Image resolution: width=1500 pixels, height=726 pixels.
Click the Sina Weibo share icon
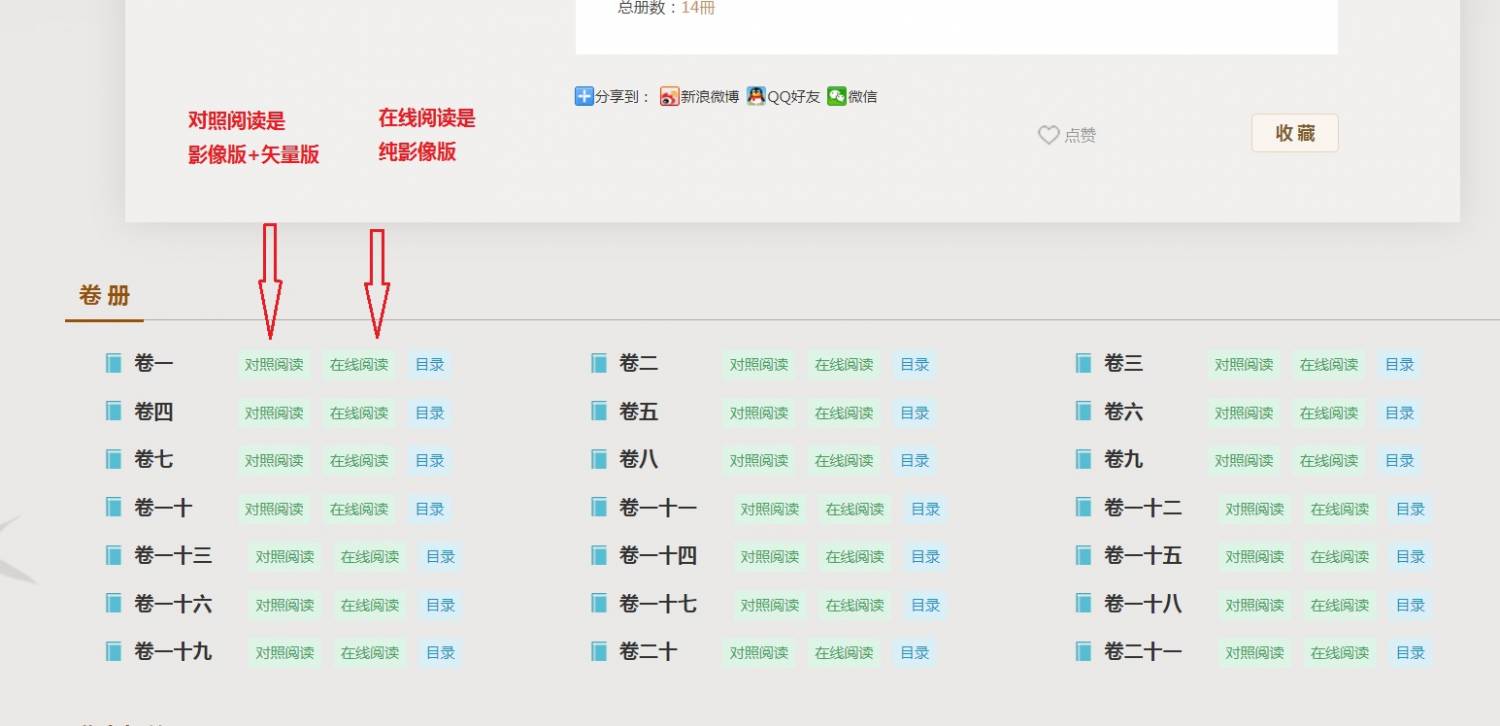click(x=669, y=97)
